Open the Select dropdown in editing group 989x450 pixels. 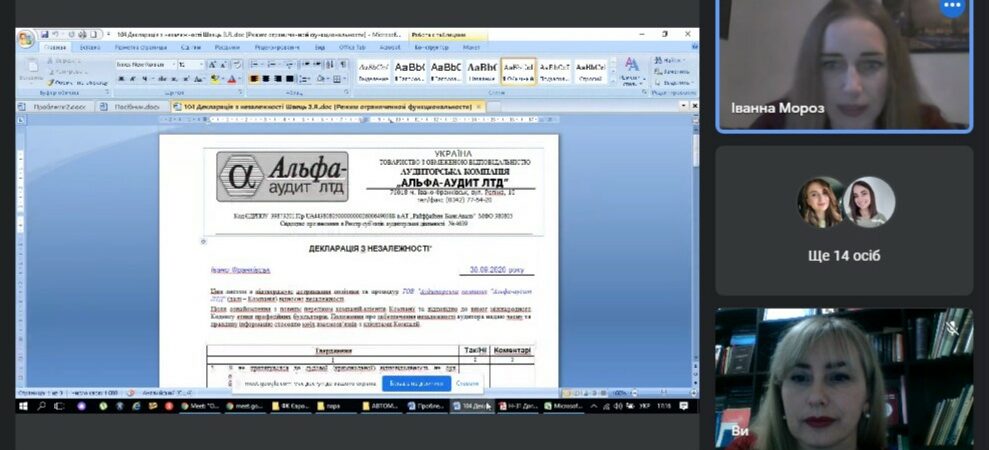click(x=674, y=83)
